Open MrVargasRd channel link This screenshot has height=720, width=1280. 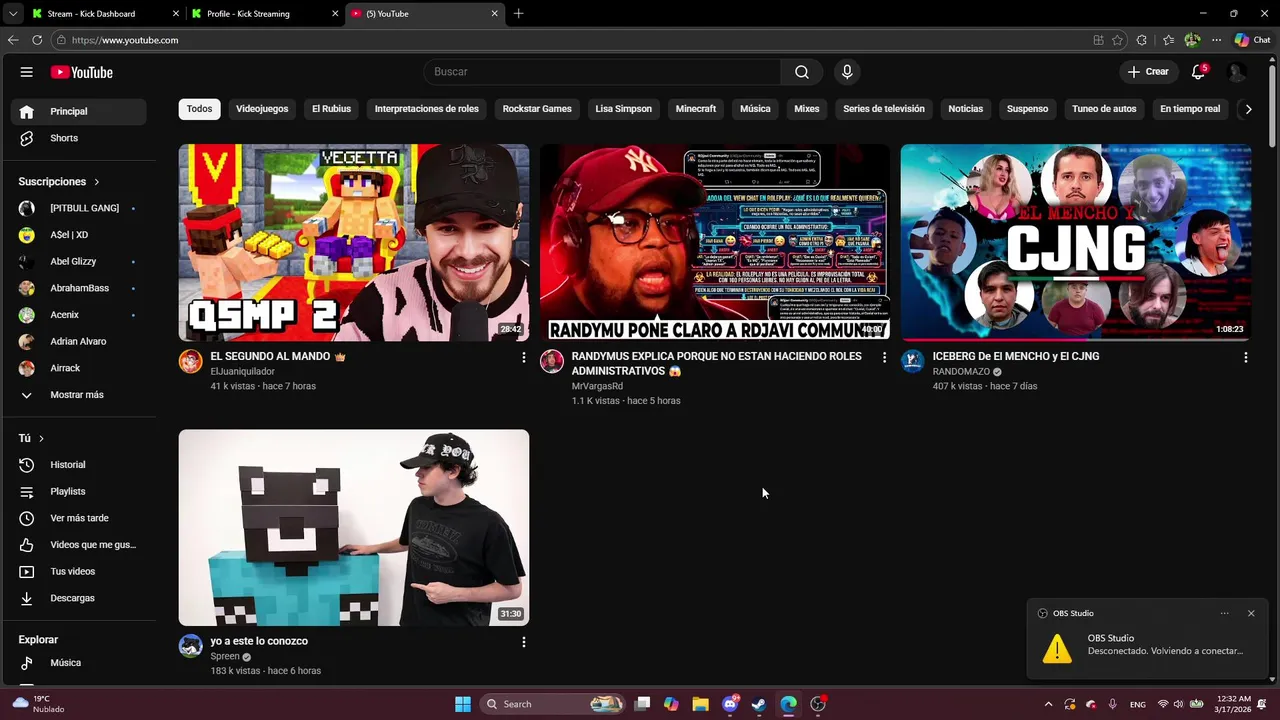597,386
